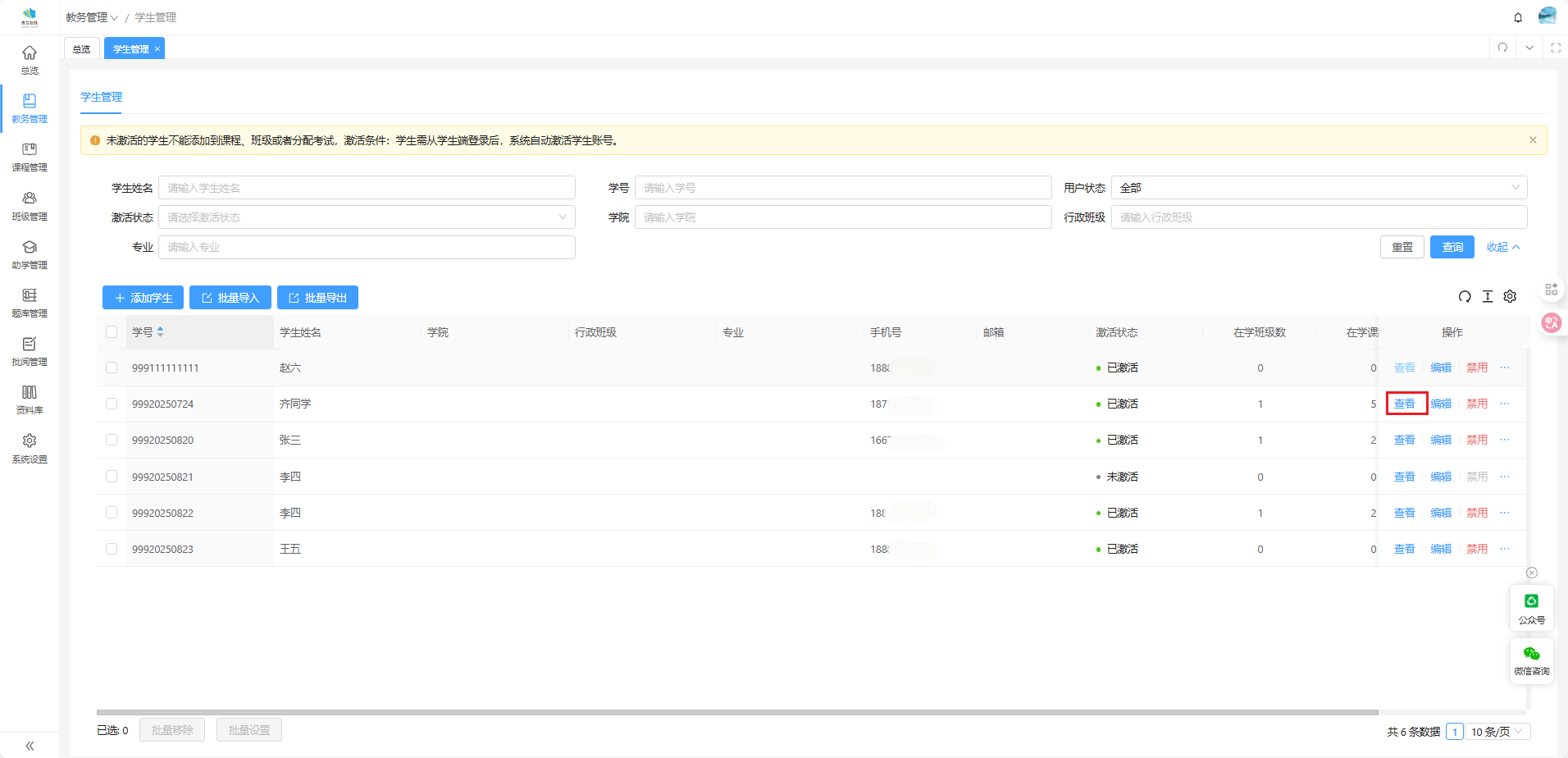Tick the checkbox for student 99920250820
The height and width of the screenshot is (758, 1568).
[112, 441]
